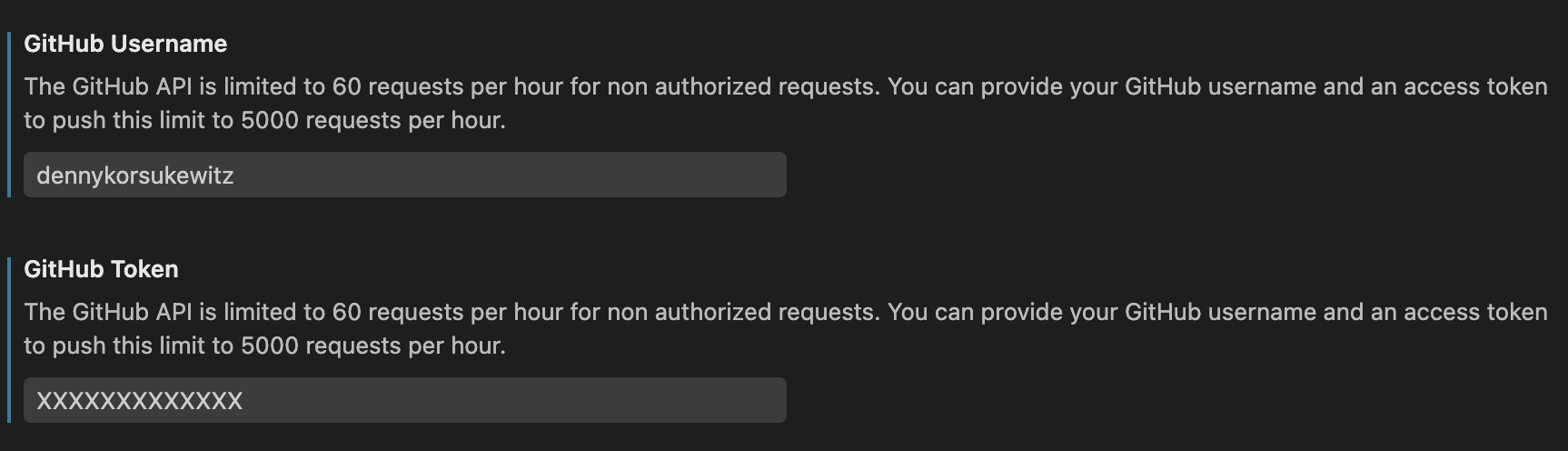Click the empty right end of the token field
This screenshot has width=1568, height=451.
727,400
